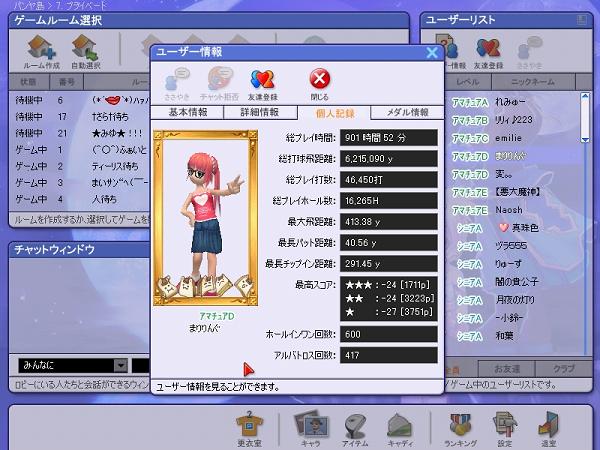Select user ヅラ555 in user list

coord(513,246)
